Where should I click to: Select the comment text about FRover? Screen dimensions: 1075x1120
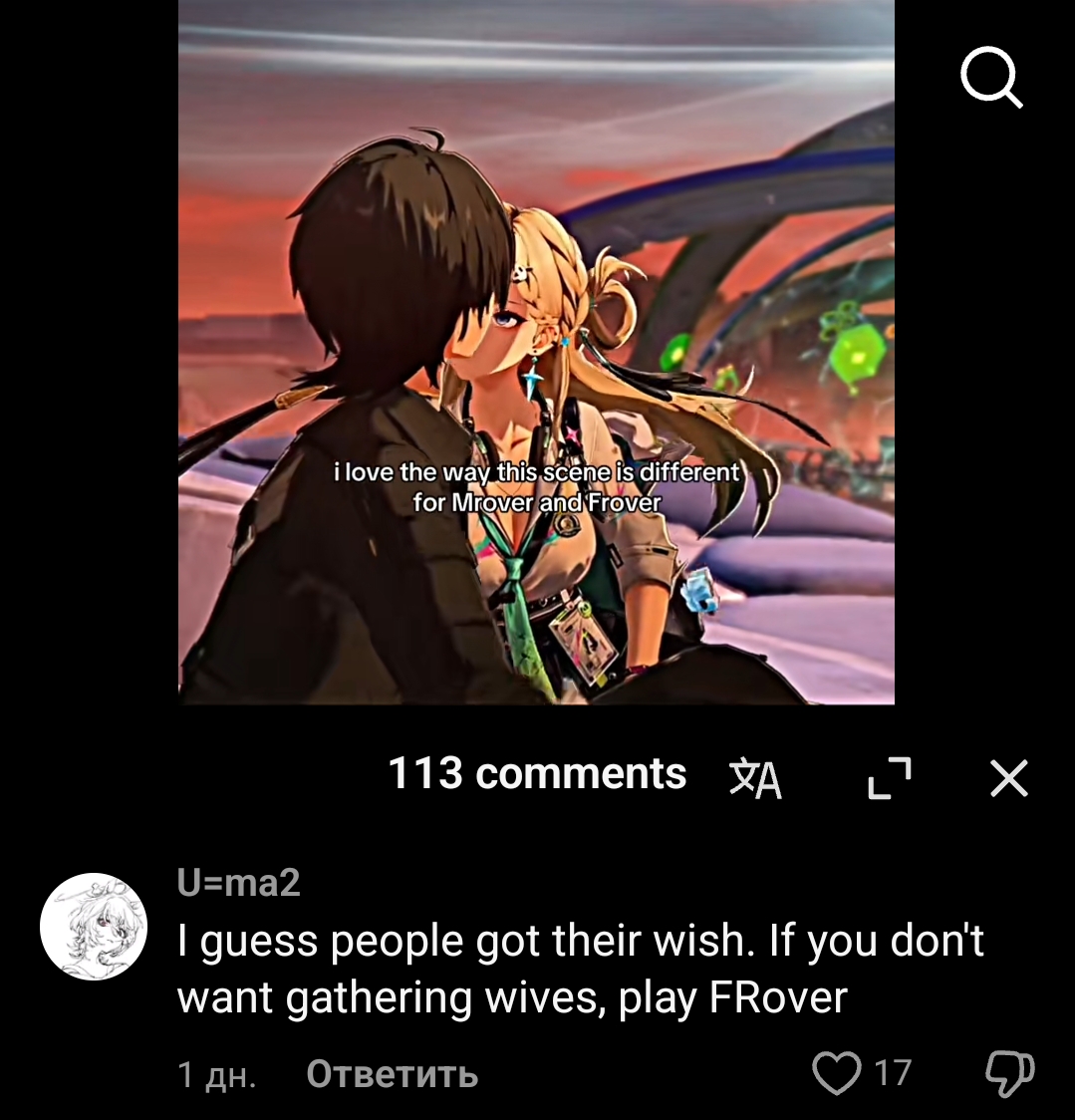tap(580, 969)
